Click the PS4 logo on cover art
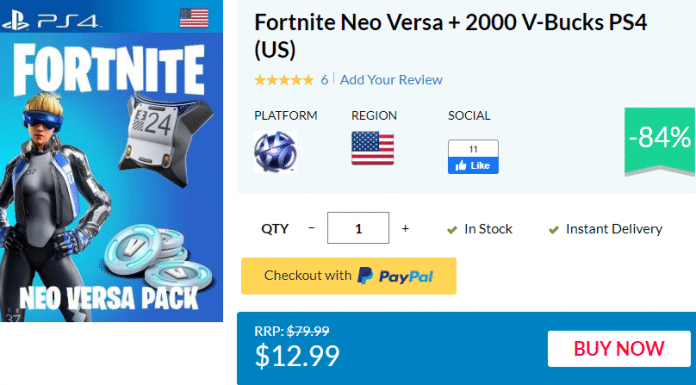This screenshot has height=385, width=696. (50, 21)
